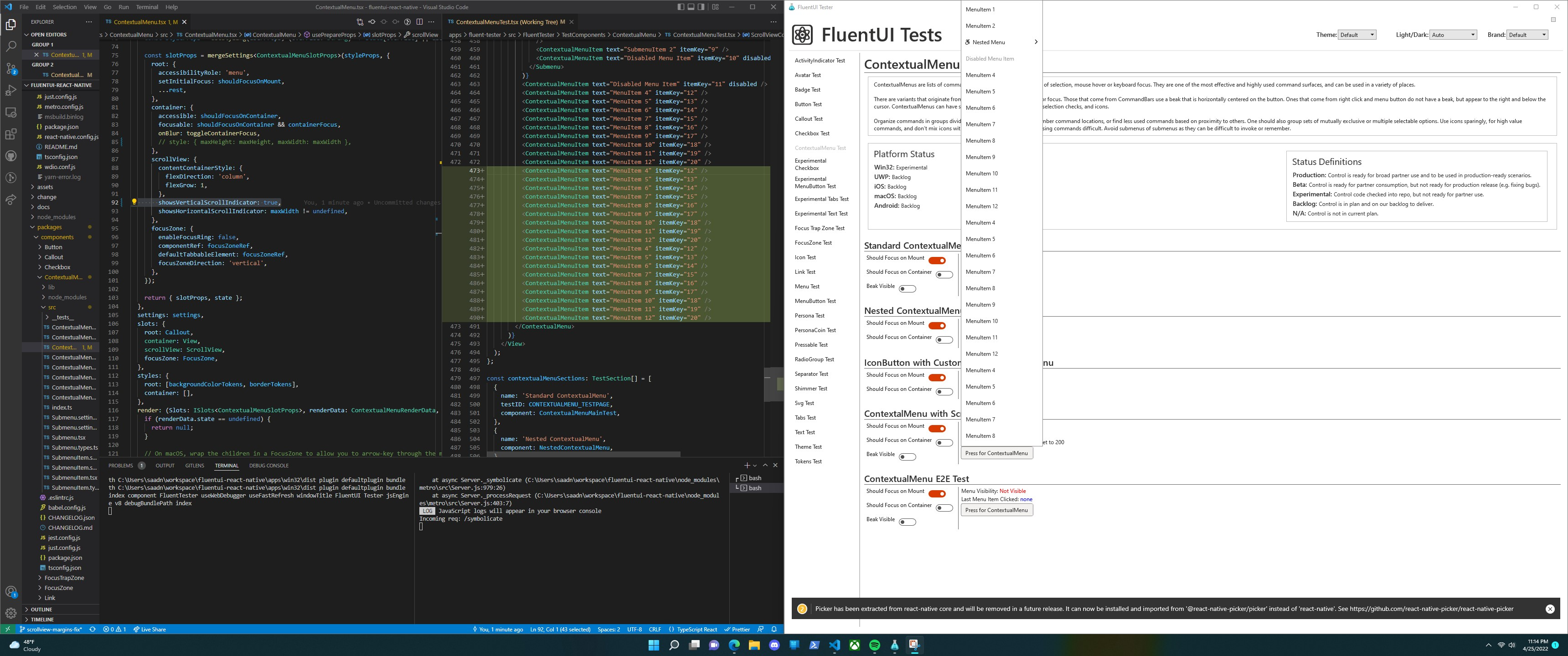Screen dimensions: 1568x656
Task: Expand the Callout folder in explorer
Action: 54,257
